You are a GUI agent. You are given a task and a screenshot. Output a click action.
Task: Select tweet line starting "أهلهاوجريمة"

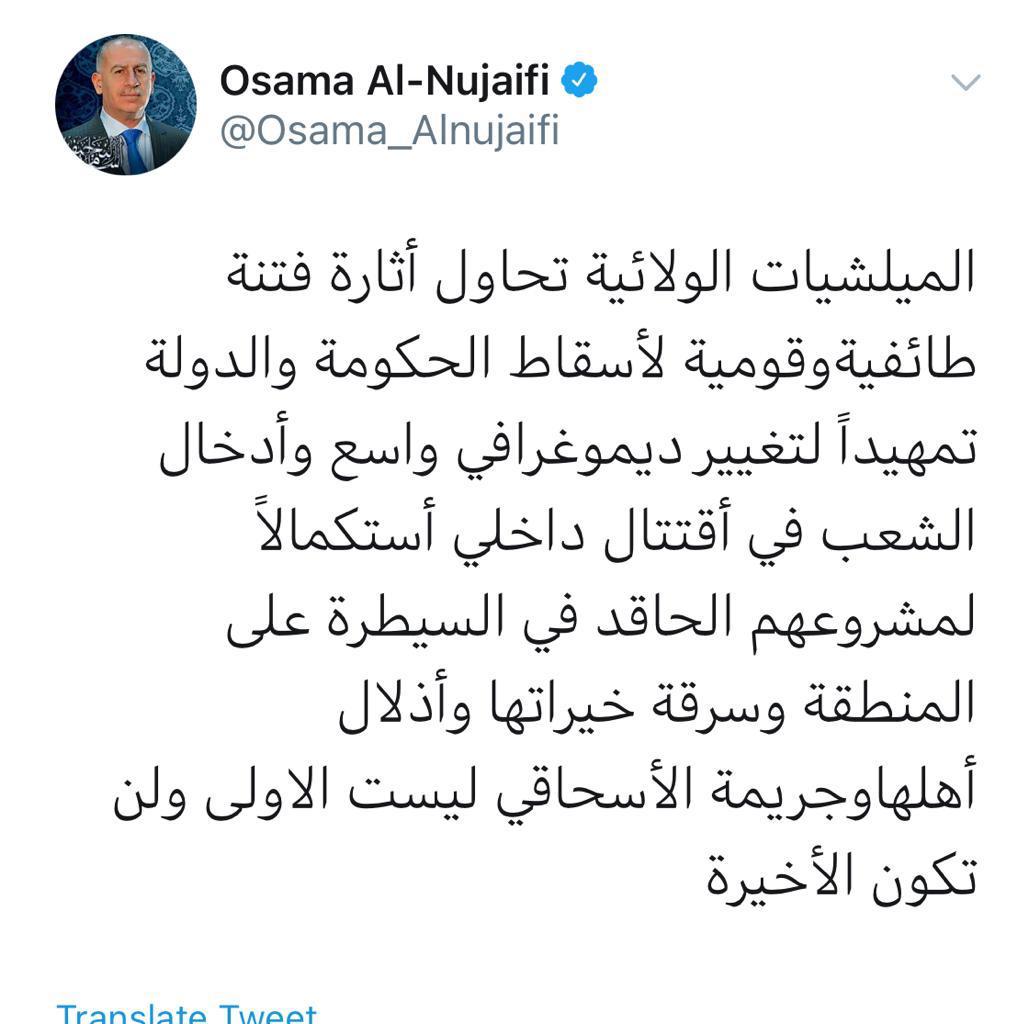point(545,793)
